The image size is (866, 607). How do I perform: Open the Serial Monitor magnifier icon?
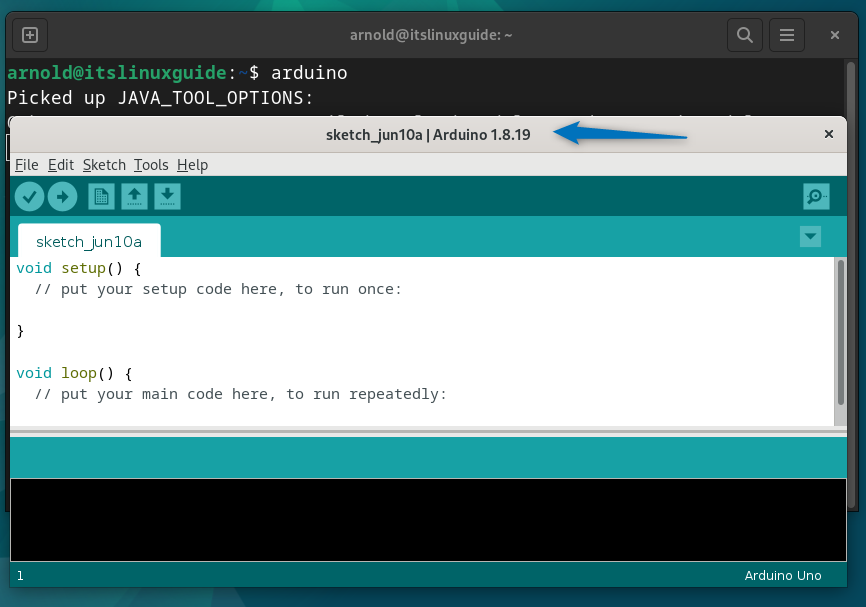tap(816, 196)
